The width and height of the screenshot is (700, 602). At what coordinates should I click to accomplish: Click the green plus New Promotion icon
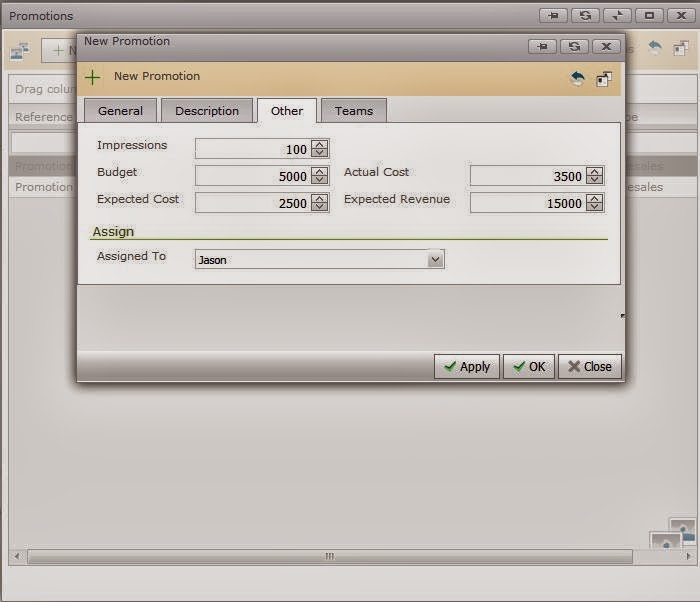coord(92,77)
